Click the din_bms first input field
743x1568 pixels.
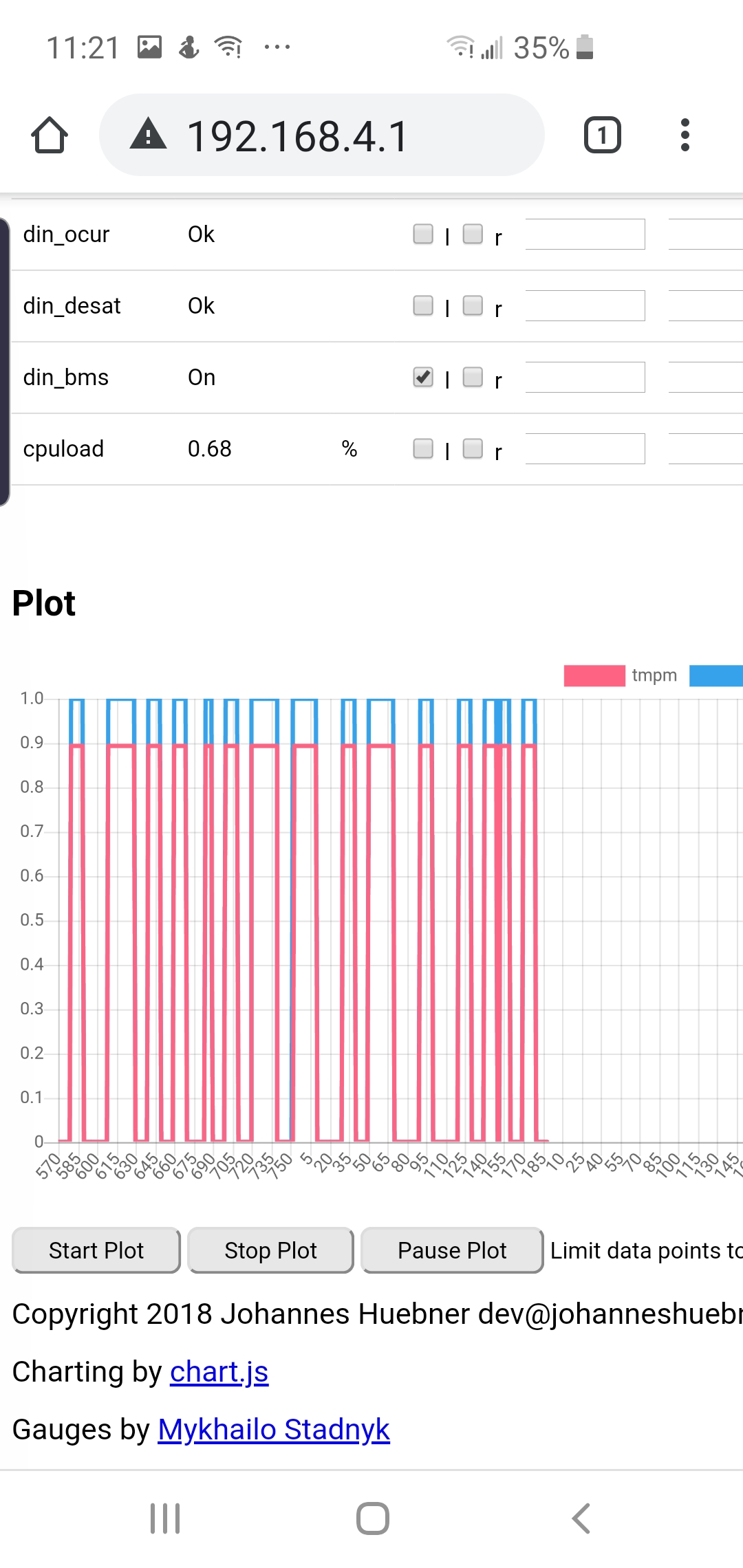point(585,377)
